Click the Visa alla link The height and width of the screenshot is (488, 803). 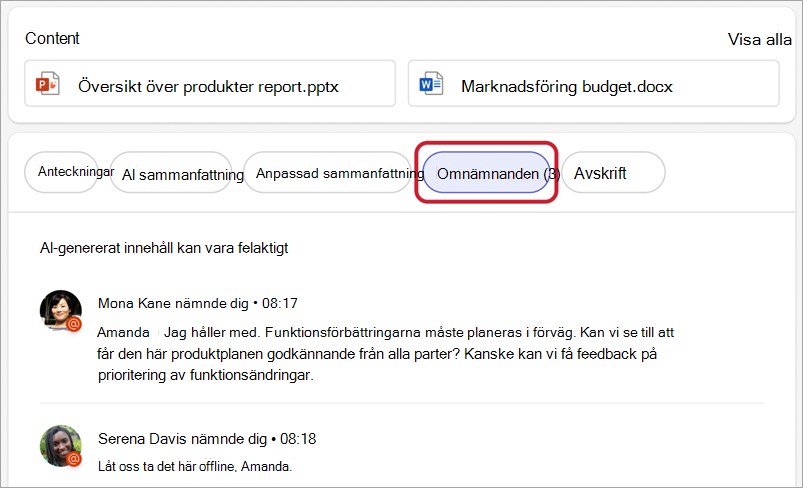759,39
